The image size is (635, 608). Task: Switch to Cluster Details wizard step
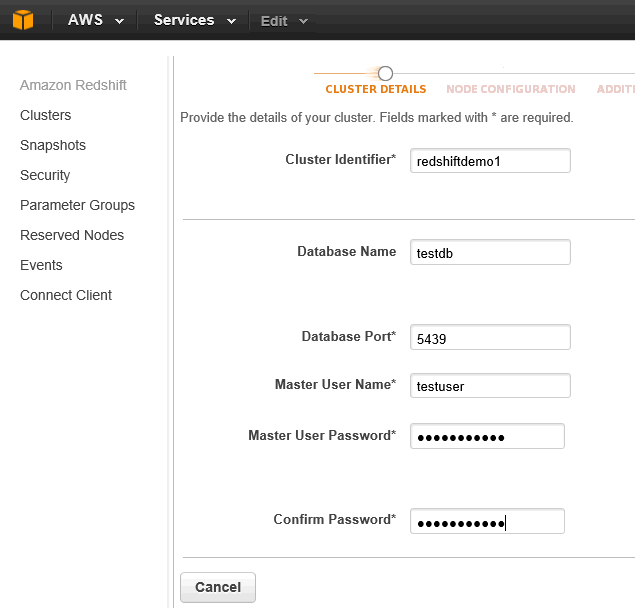tap(375, 89)
